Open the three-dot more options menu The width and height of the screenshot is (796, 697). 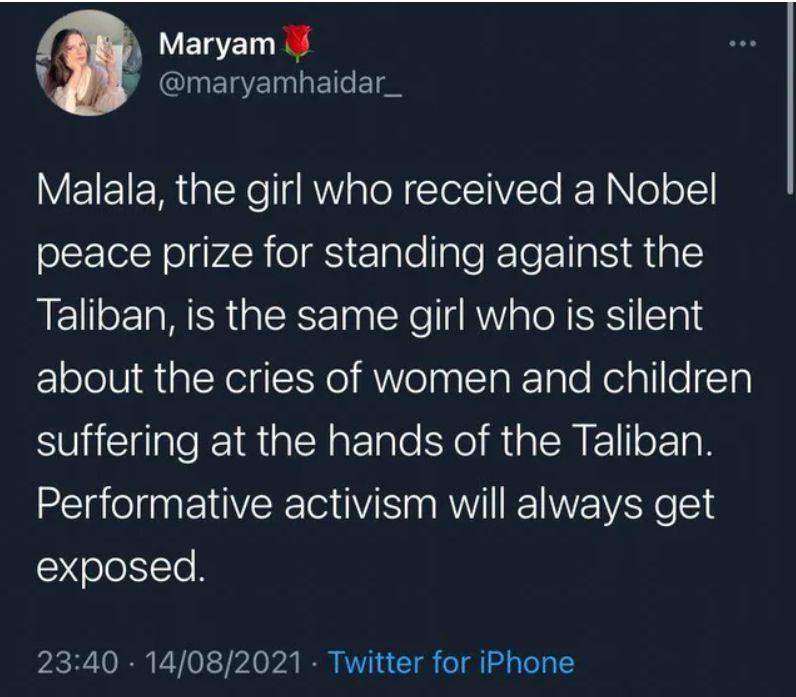click(743, 44)
